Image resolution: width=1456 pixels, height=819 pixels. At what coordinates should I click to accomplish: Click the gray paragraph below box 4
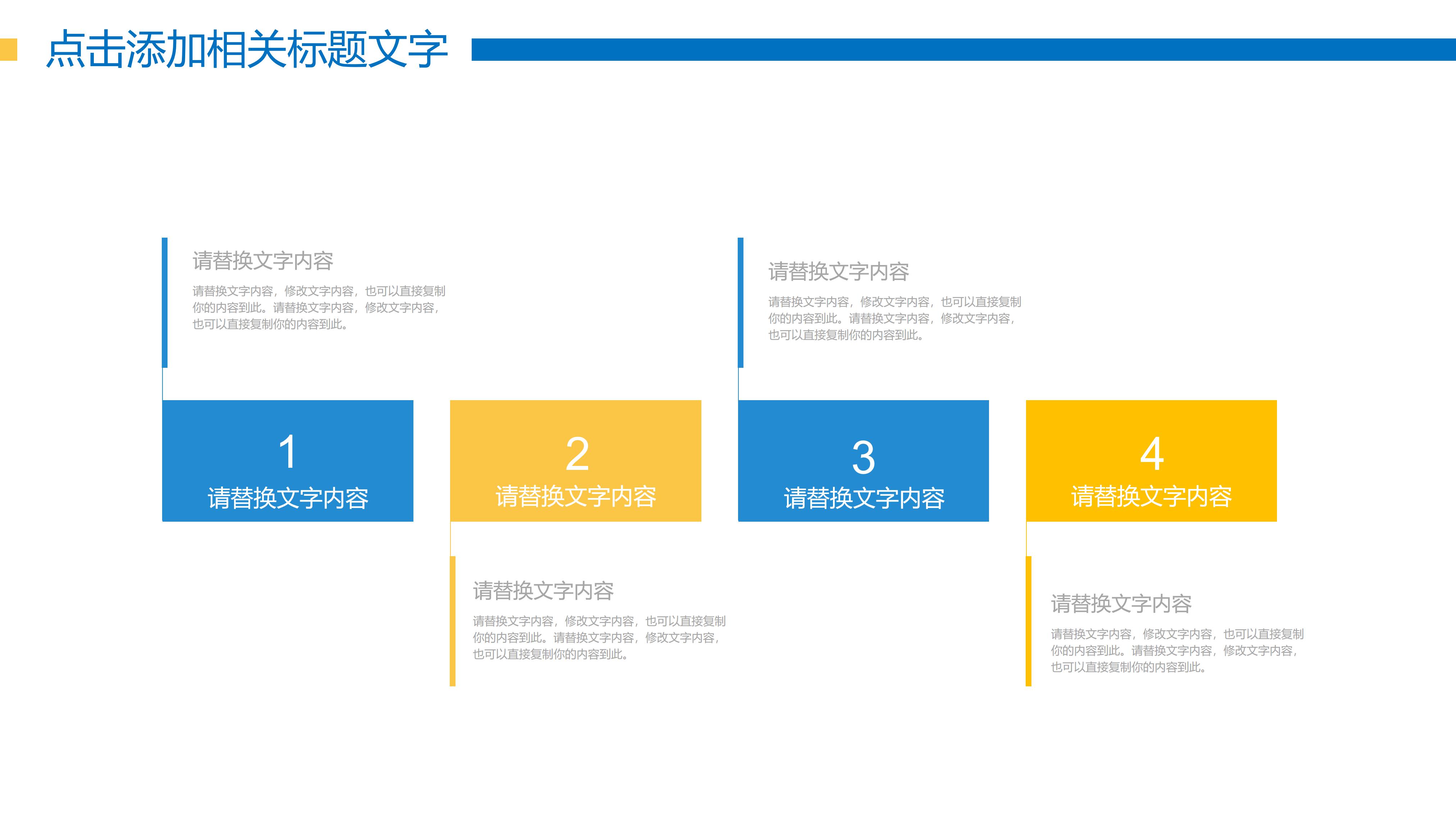[1177, 651]
